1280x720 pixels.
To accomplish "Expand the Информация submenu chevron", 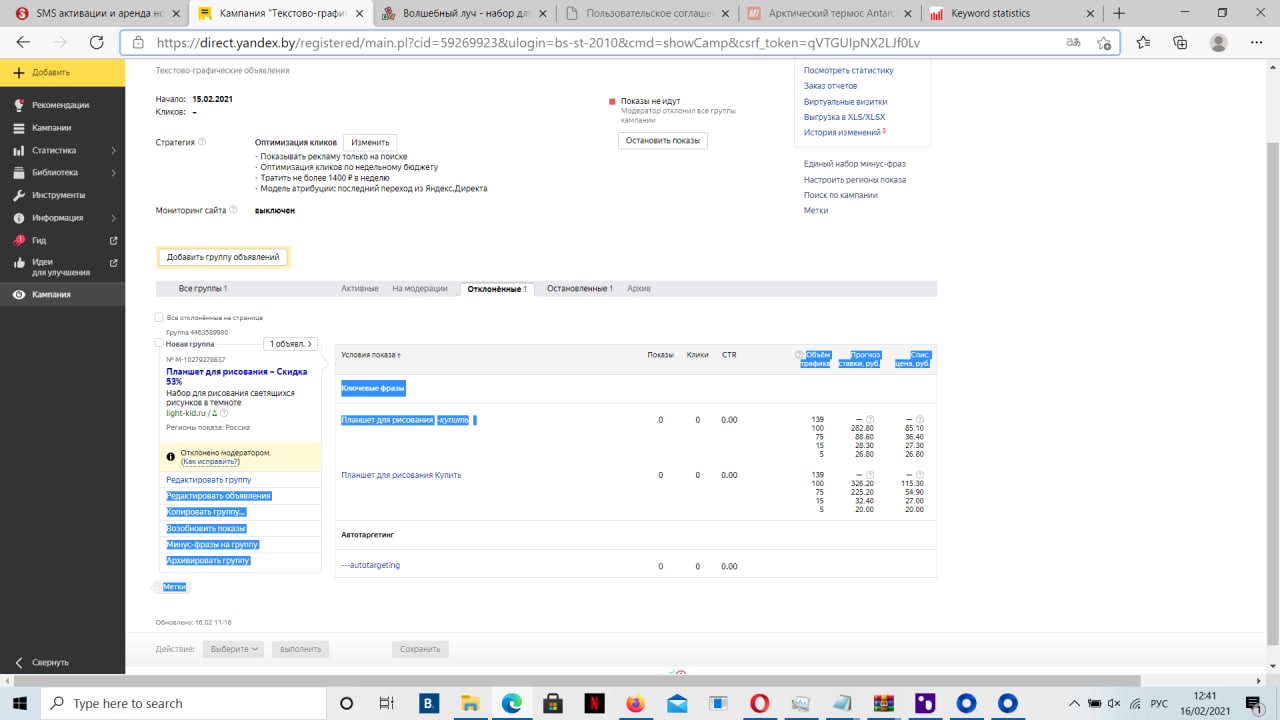I will (113, 218).
